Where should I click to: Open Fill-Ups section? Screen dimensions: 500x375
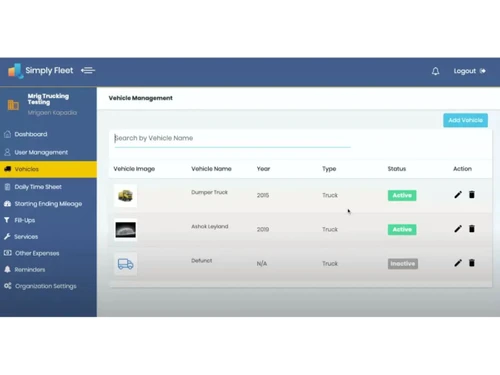[x=25, y=220]
